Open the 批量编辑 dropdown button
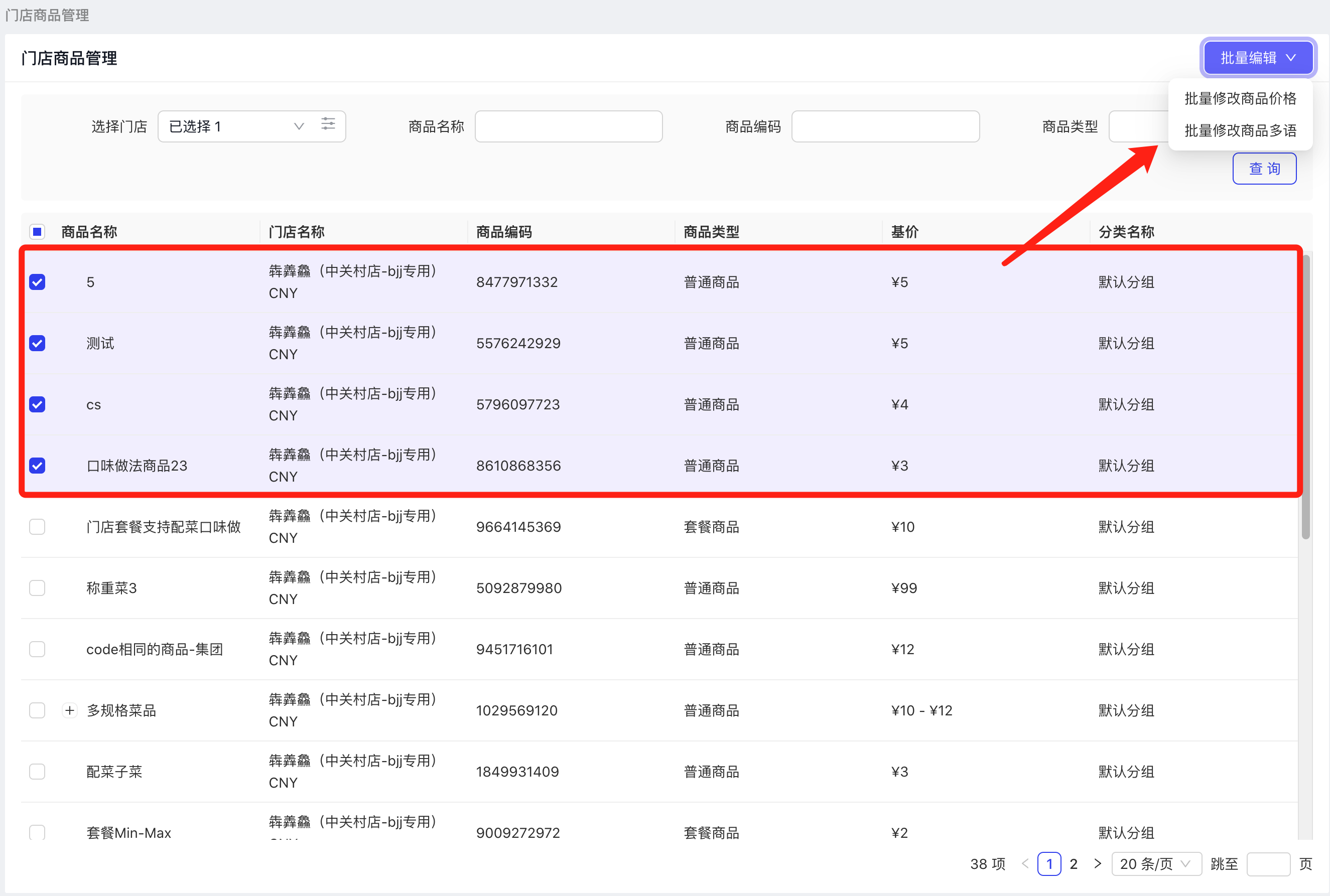The image size is (1330, 896). click(x=1258, y=58)
